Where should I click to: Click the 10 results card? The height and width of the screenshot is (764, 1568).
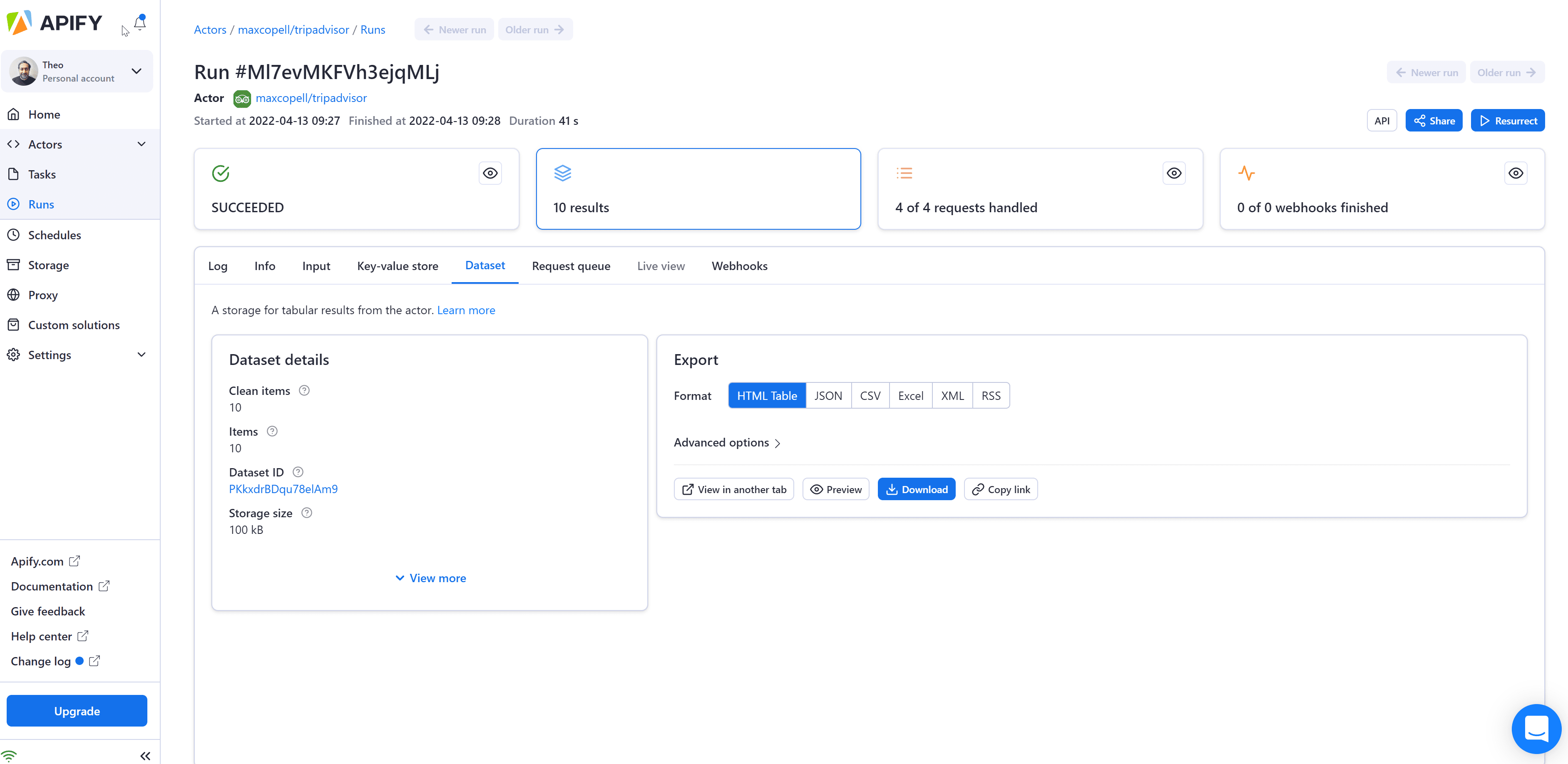click(698, 189)
